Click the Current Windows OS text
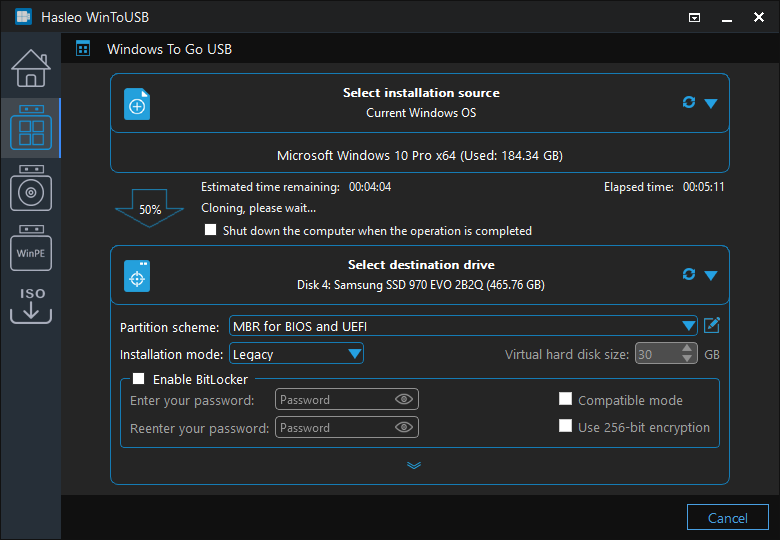780x540 pixels. 421,113
